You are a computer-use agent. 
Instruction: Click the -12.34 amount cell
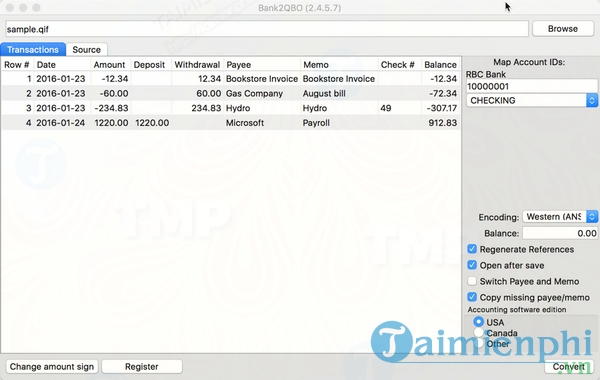tap(111, 79)
